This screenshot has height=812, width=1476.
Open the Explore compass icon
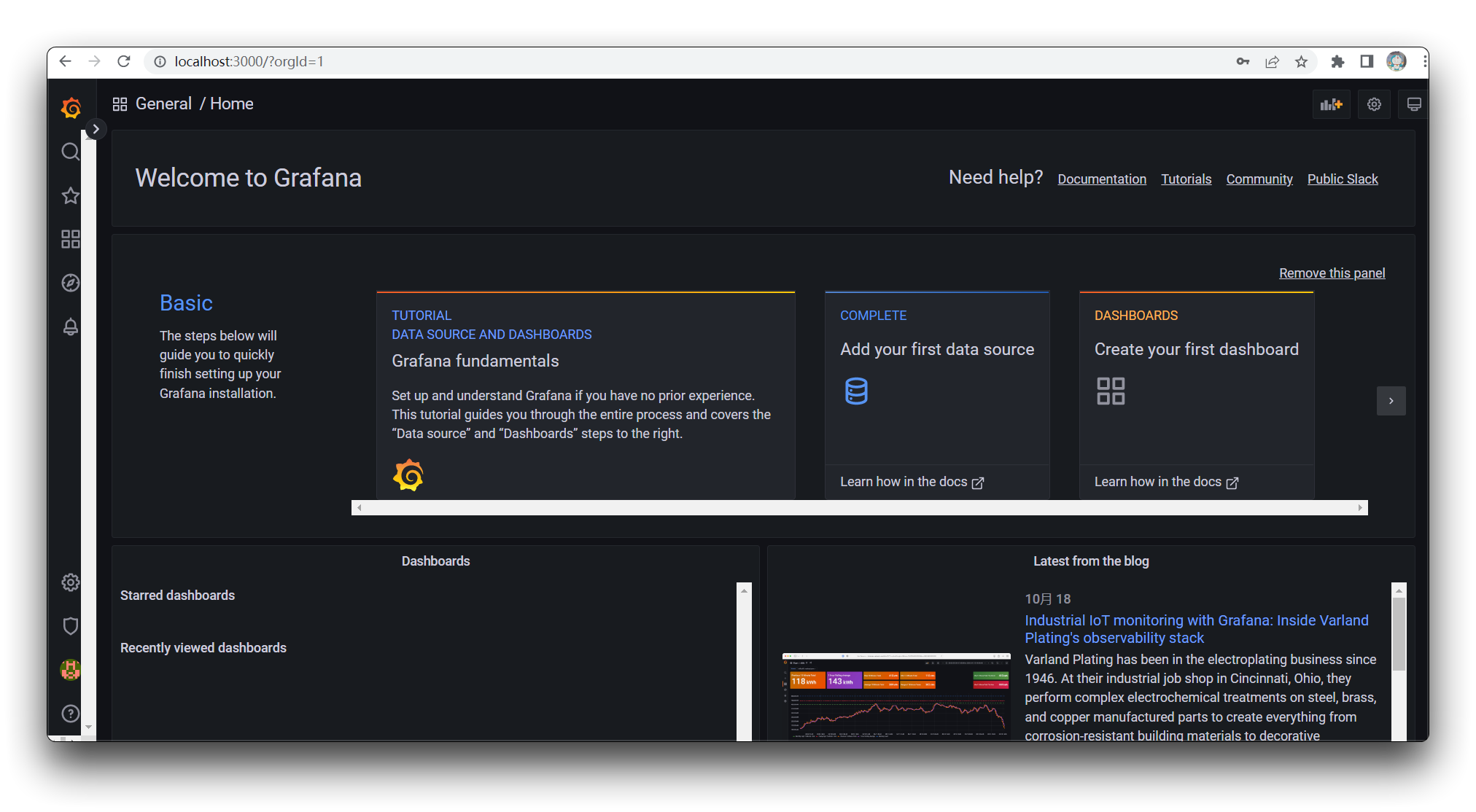(x=70, y=283)
